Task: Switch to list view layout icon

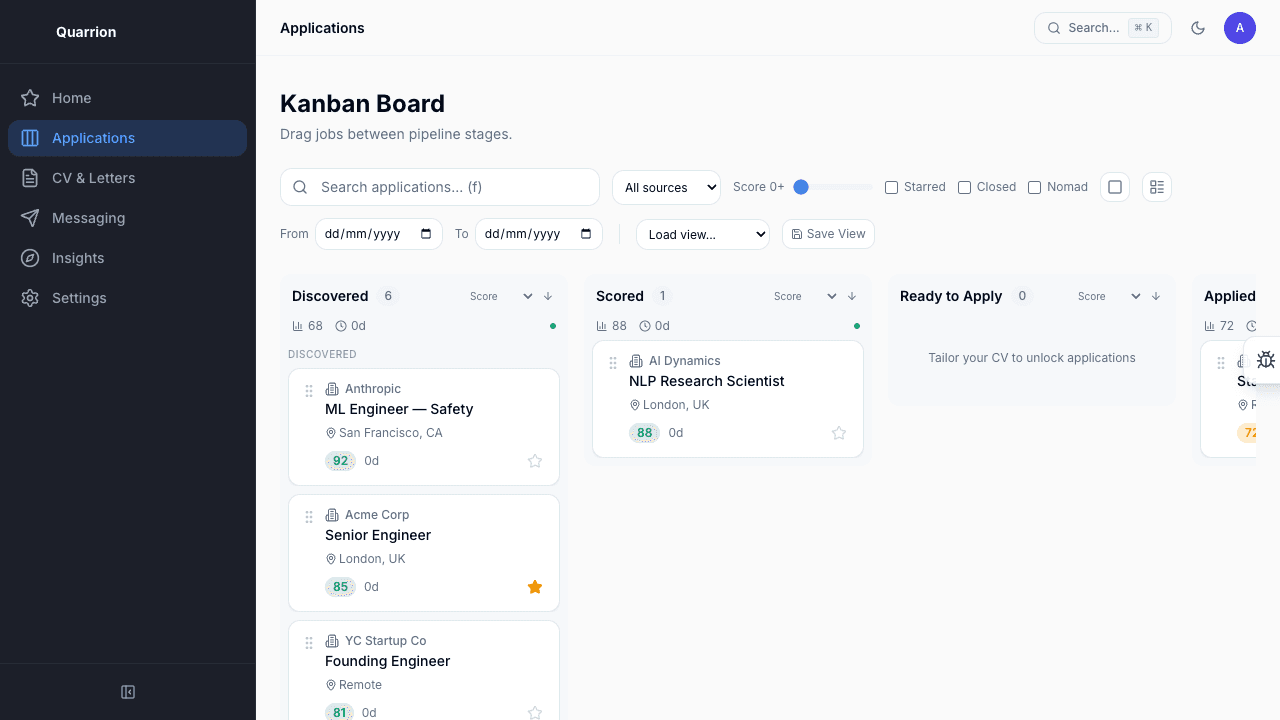Action: click(x=1157, y=187)
